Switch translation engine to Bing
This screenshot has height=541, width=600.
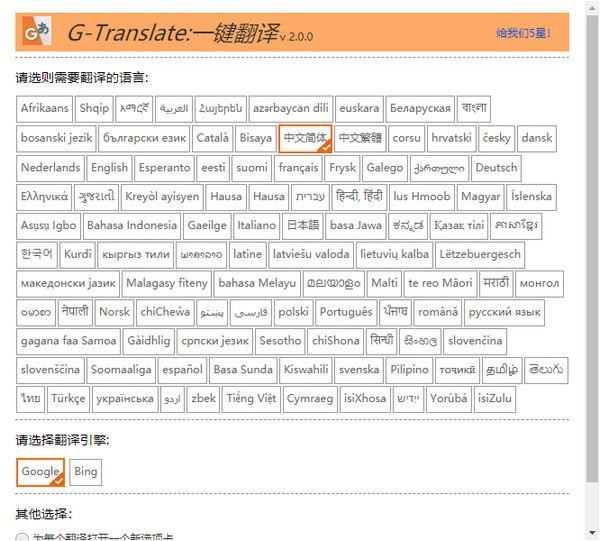[86, 472]
